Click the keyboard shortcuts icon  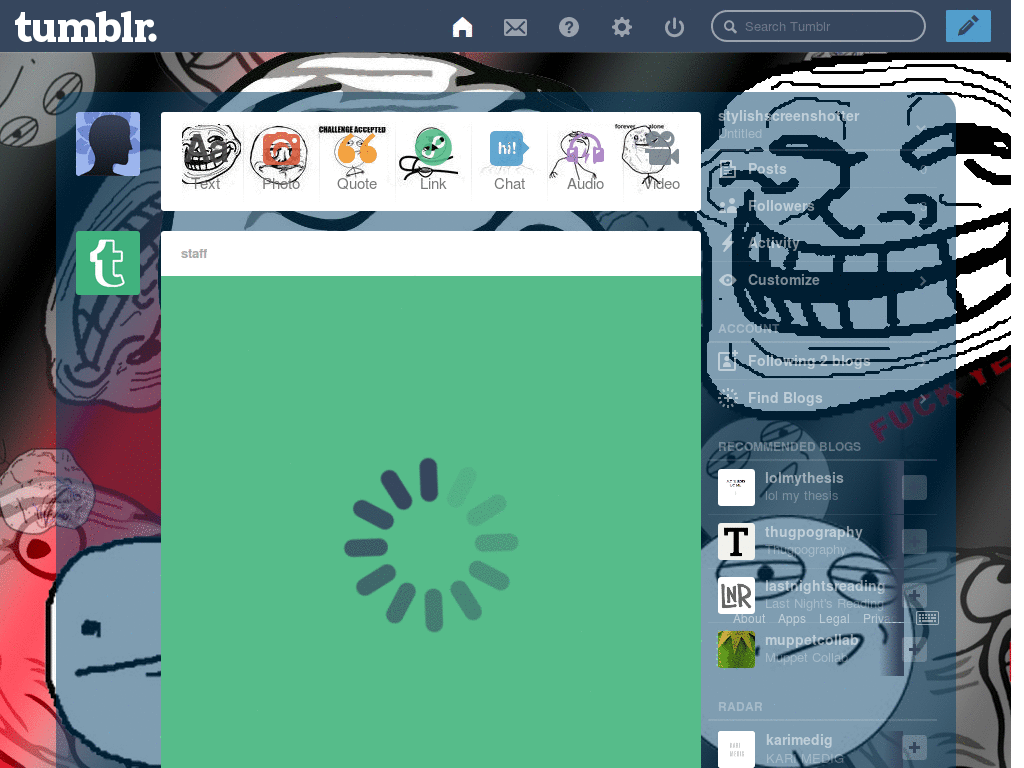(927, 618)
